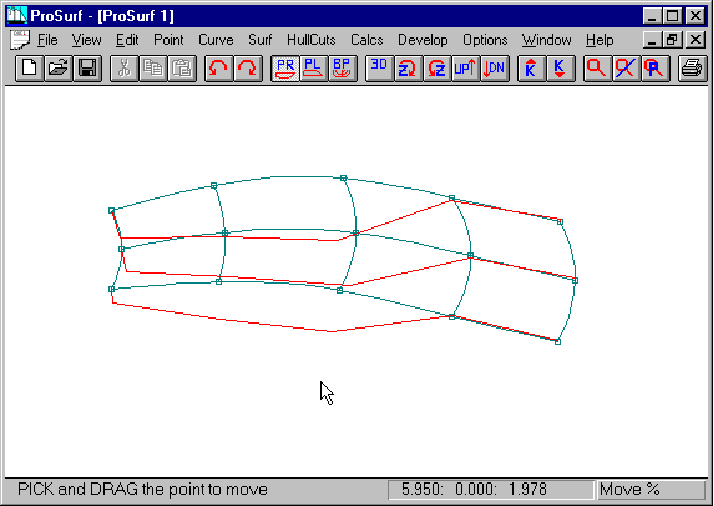Select the PL plan view icon
The width and height of the screenshot is (714, 506).
314,68
